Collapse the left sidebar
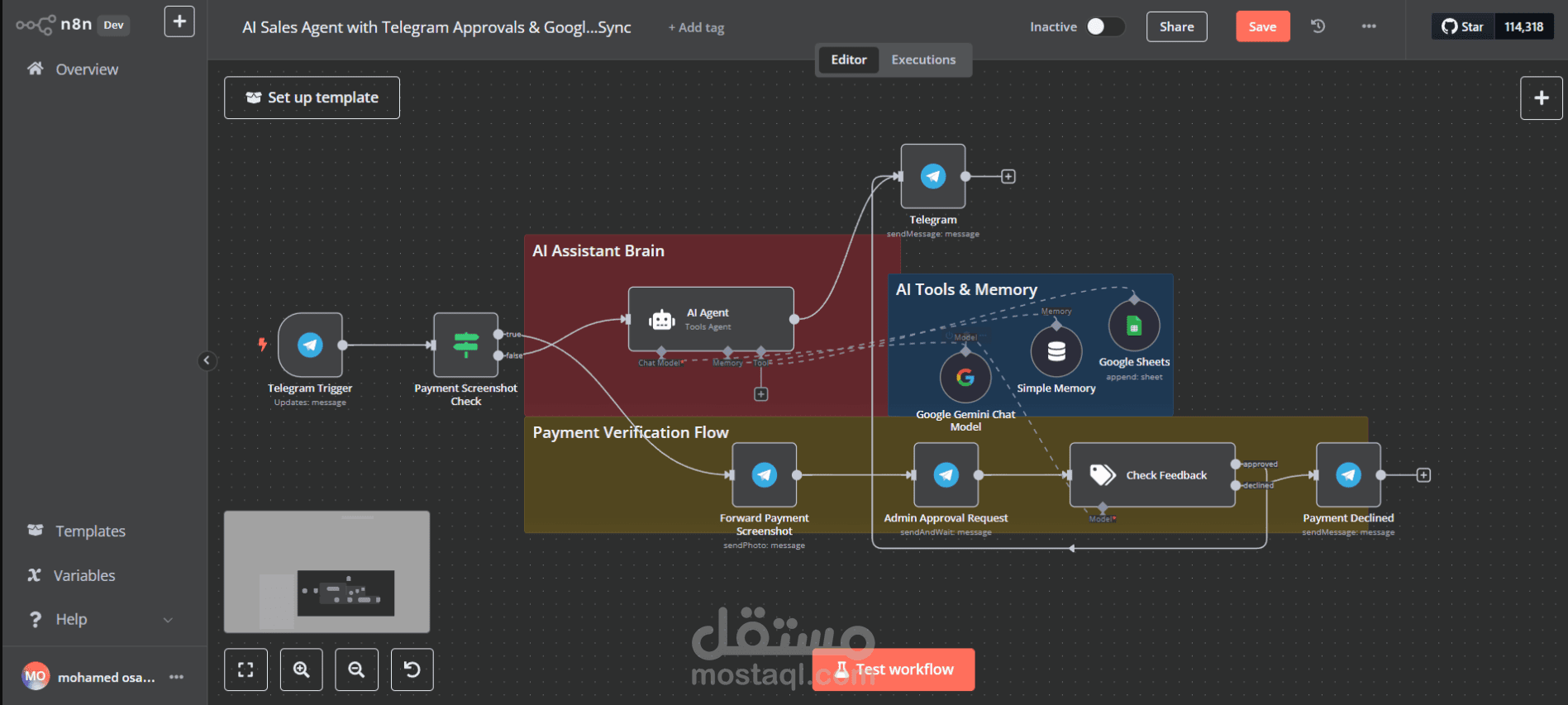This screenshot has height=705, width=1568. [207, 360]
